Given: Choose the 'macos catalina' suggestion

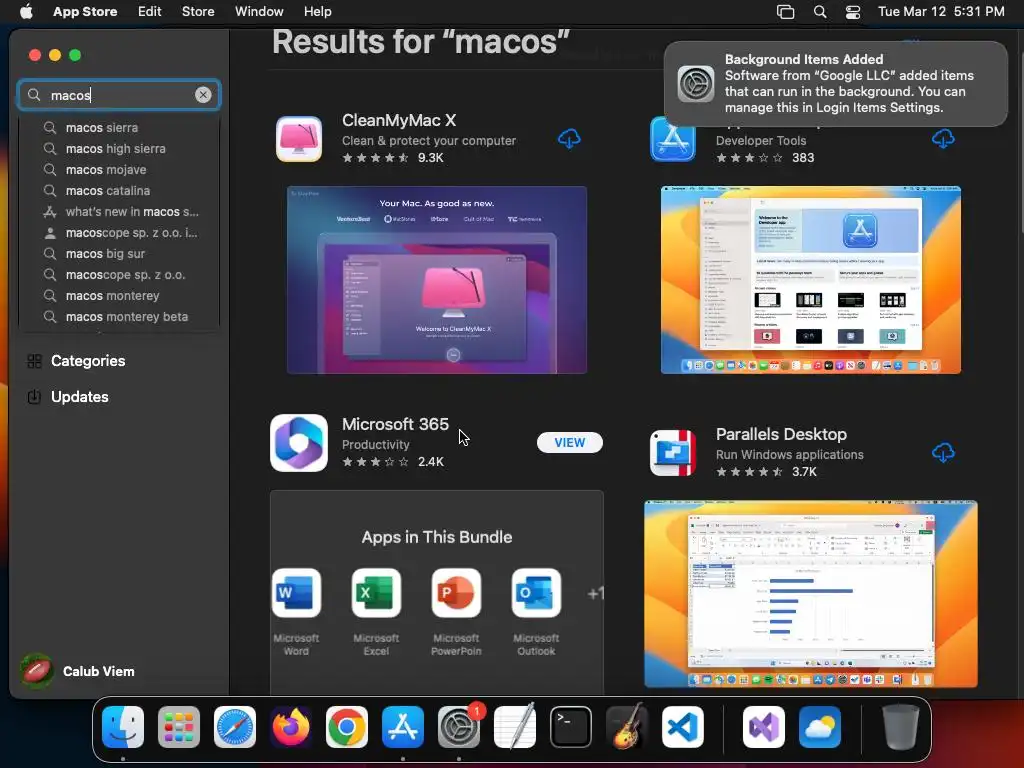Looking at the screenshot, I should [119, 190].
